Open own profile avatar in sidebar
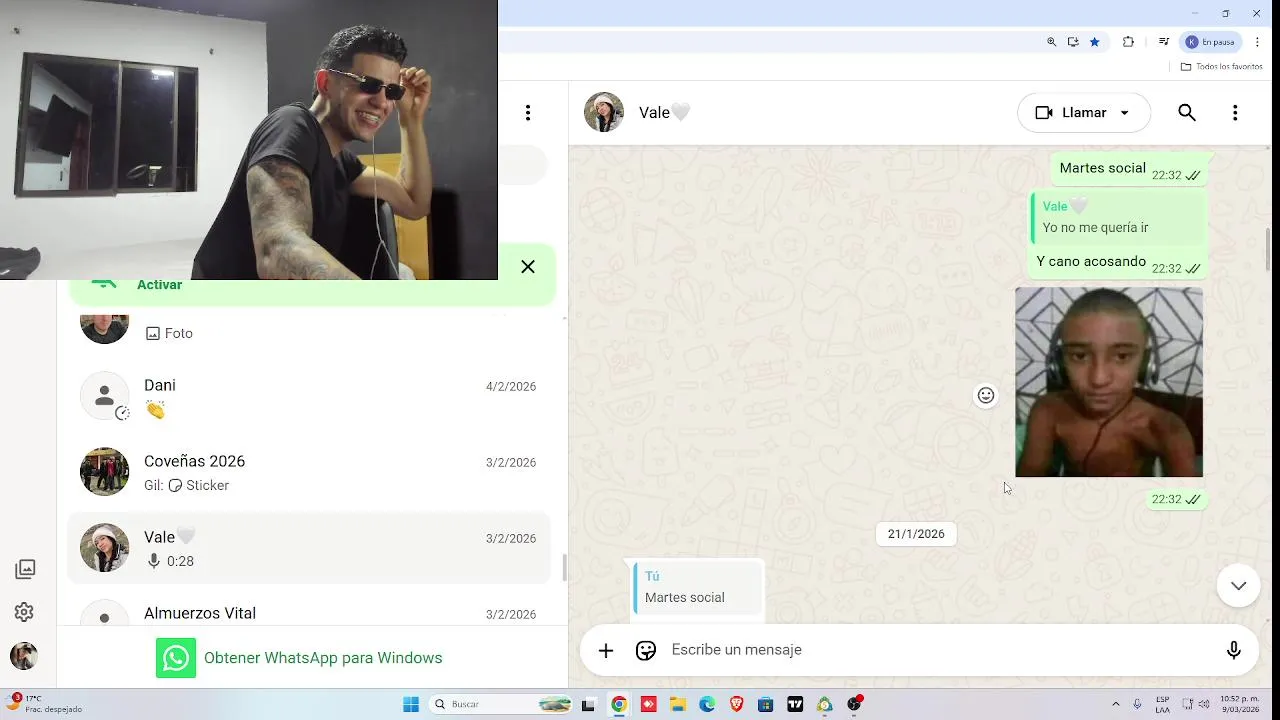1280x720 pixels. coord(24,656)
